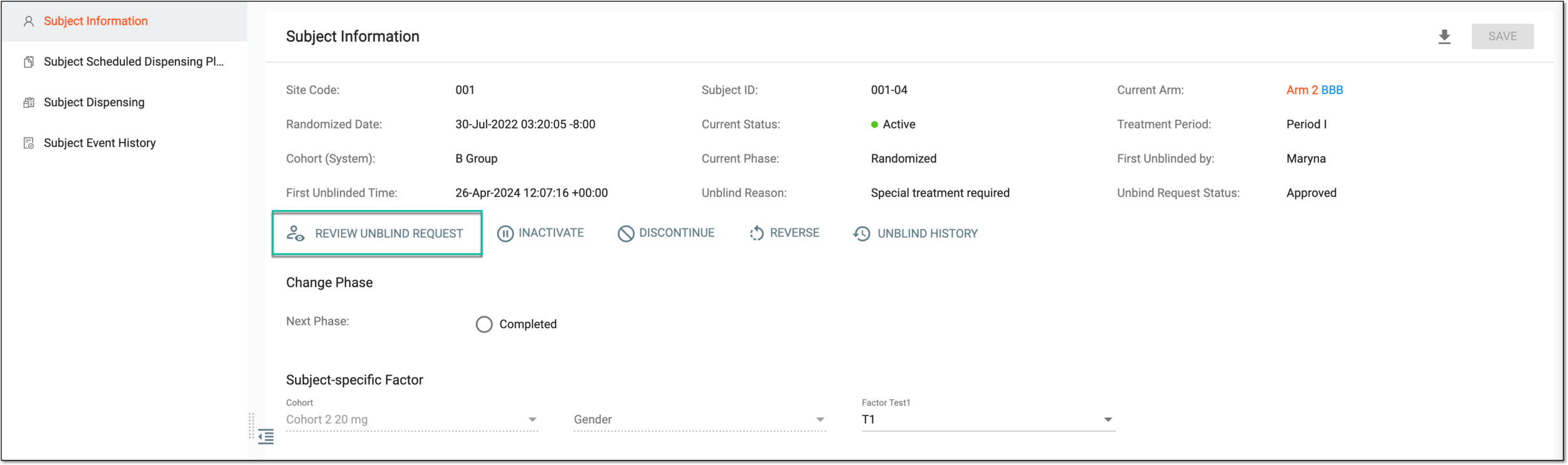Click the Subject Event History icon
Image resolution: width=1568 pixels, height=465 pixels.
click(29, 143)
